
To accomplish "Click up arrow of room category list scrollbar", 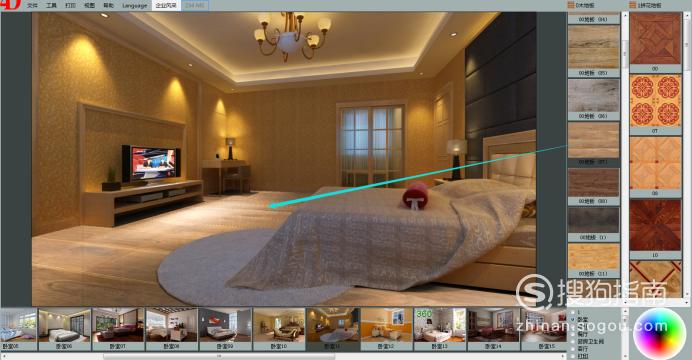I will coord(625,311).
